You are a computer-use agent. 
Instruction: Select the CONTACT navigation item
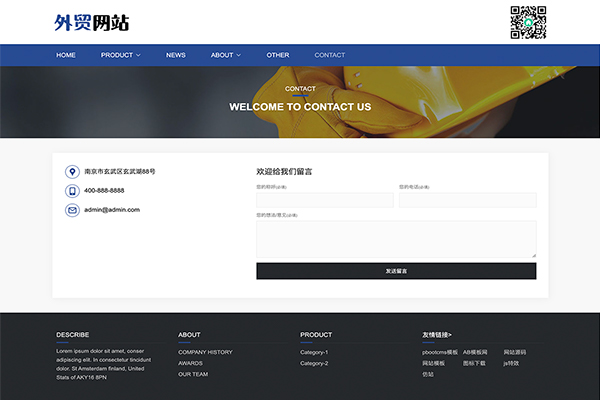coord(329,55)
